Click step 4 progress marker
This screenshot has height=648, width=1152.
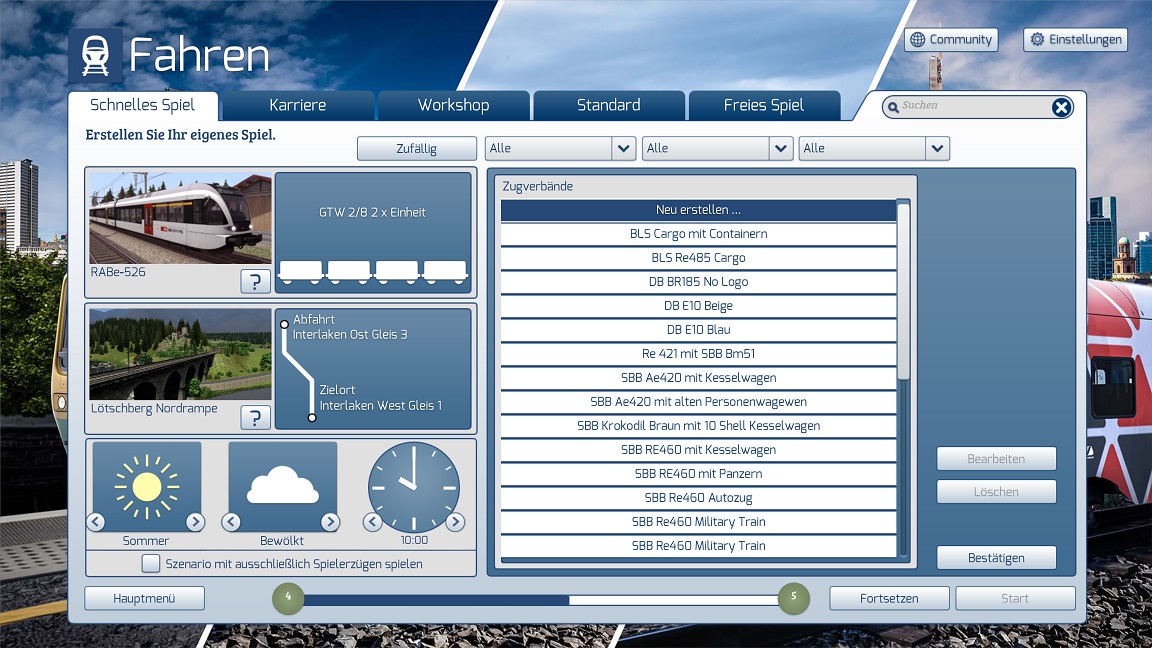point(288,598)
